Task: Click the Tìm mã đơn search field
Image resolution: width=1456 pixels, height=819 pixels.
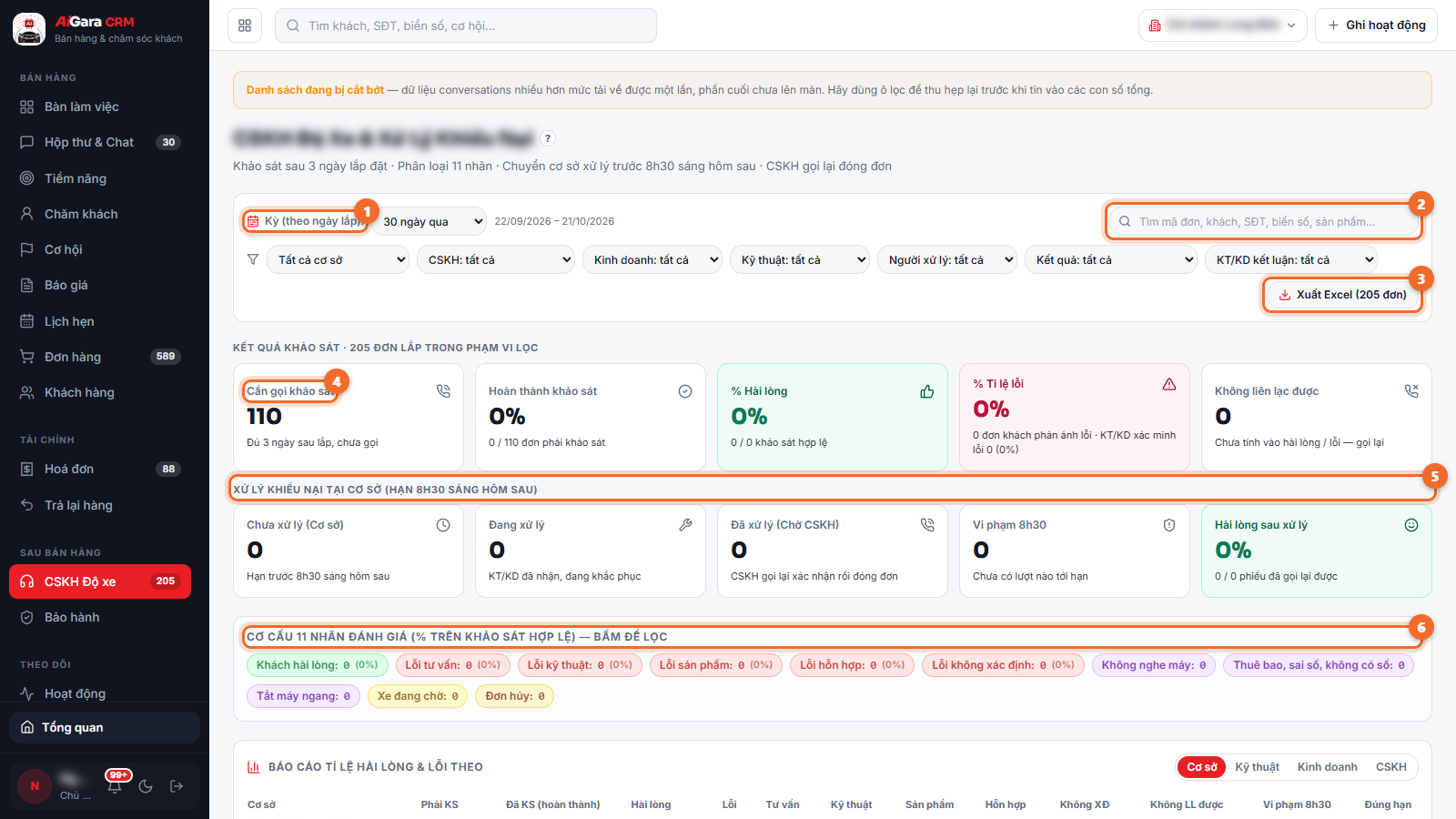Action: coord(1264,221)
